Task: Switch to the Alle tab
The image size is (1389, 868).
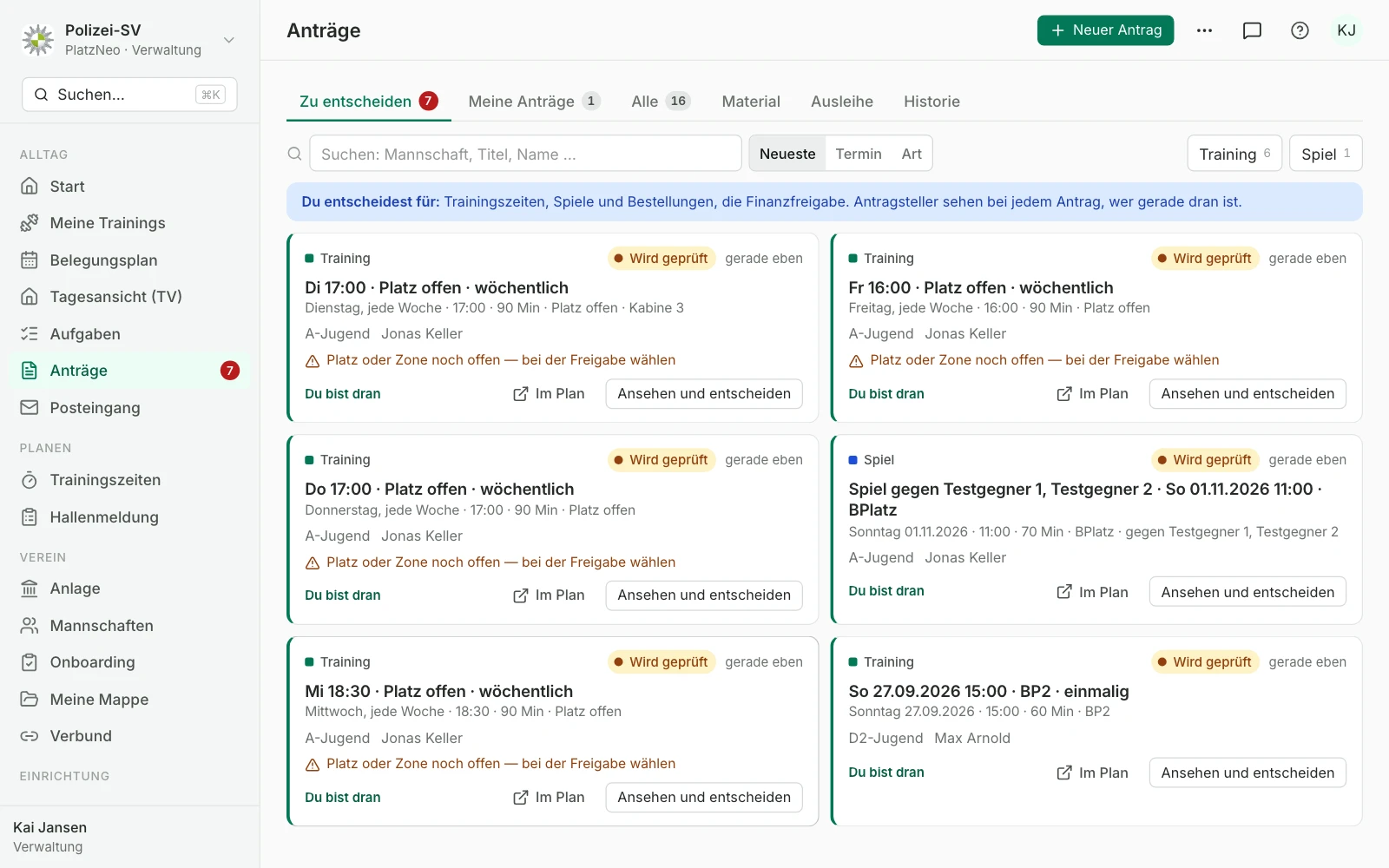Action: tap(661, 102)
